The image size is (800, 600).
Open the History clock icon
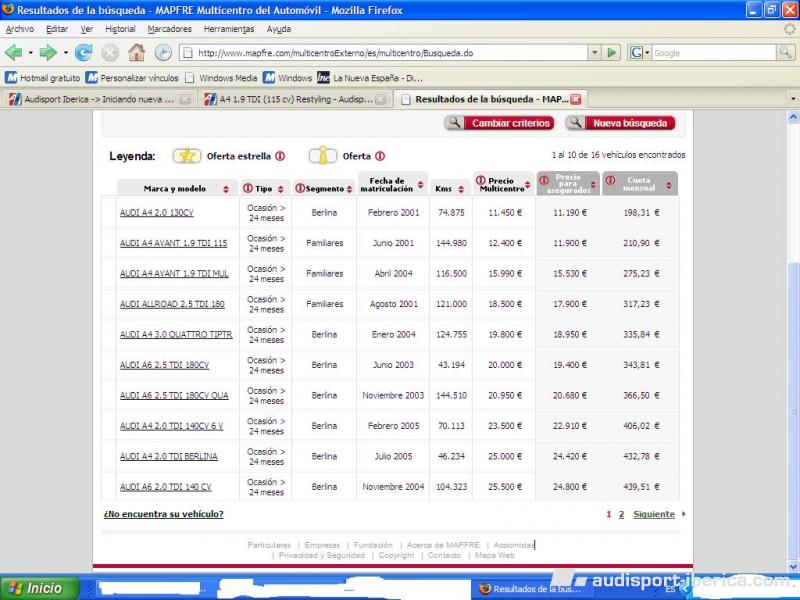tap(163, 53)
